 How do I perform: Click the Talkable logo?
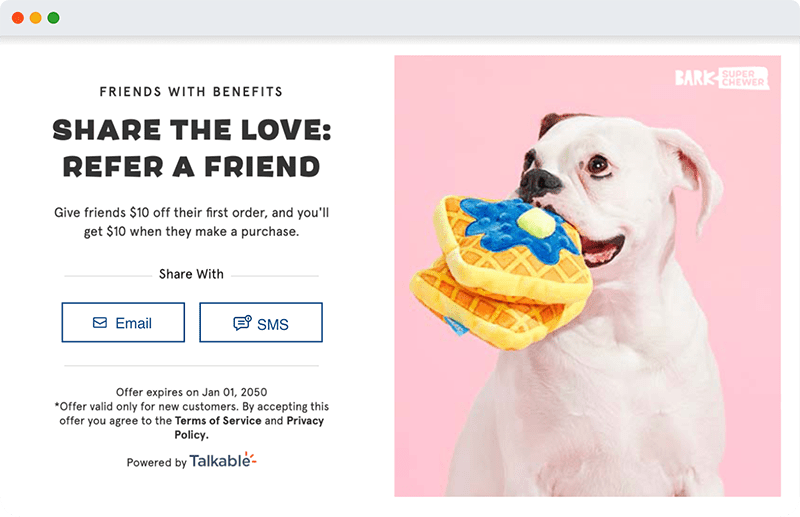(x=223, y=460)
